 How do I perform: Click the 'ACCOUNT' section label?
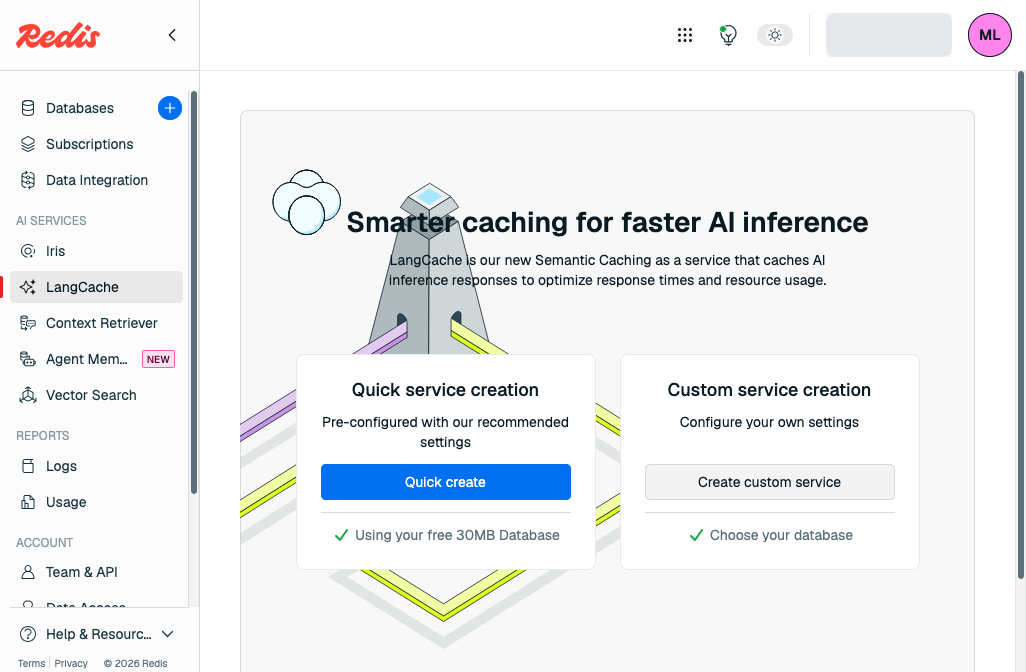click(44, 542)
